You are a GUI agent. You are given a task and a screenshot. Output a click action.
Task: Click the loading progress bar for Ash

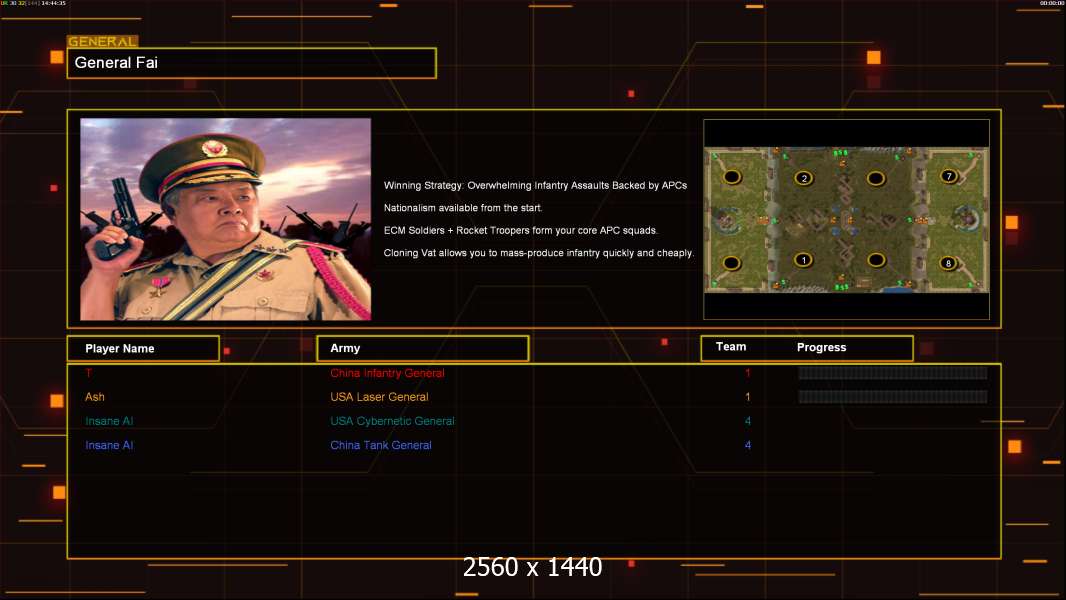893,397
